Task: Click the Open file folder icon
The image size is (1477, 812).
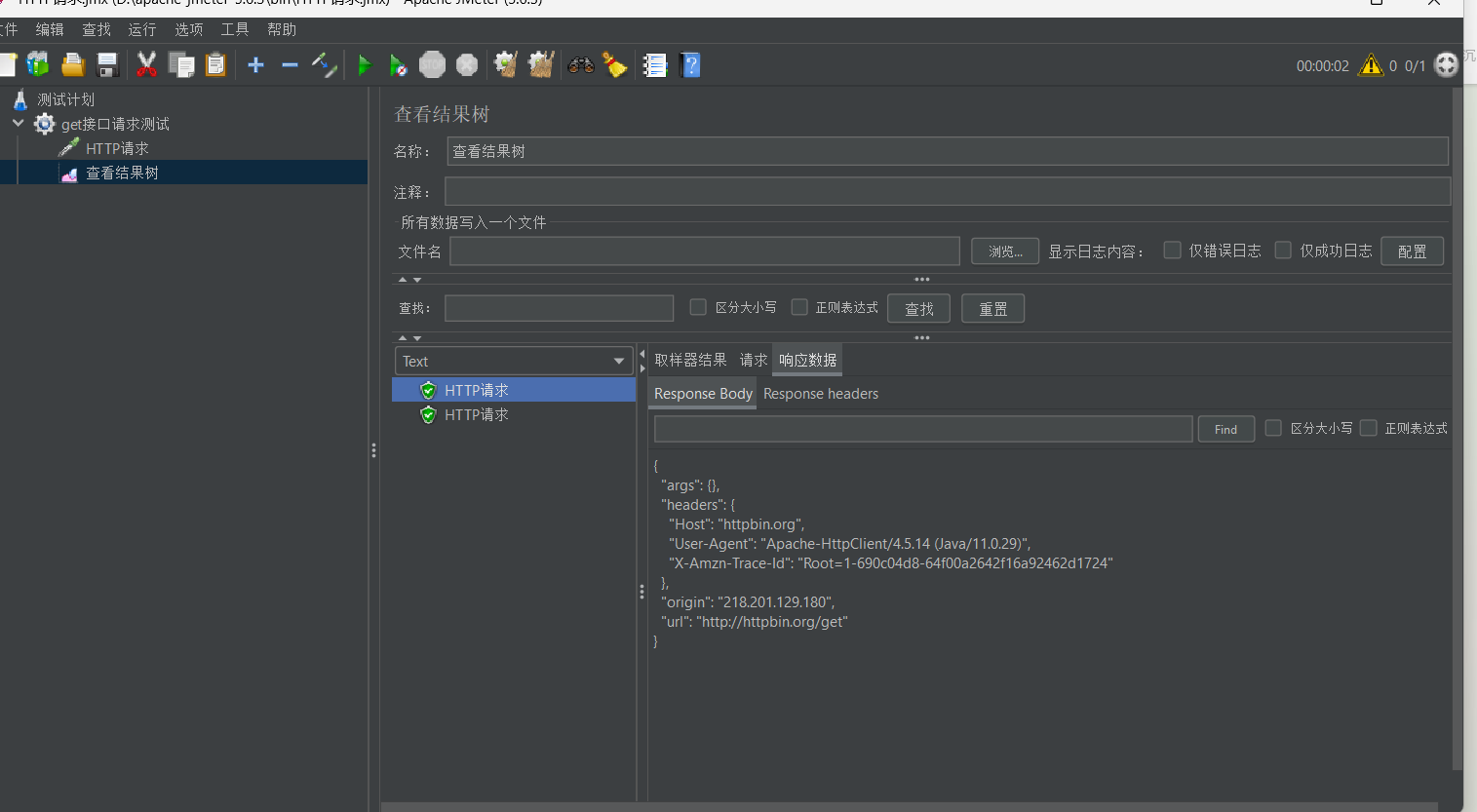Action: click(x=73, y=65)
